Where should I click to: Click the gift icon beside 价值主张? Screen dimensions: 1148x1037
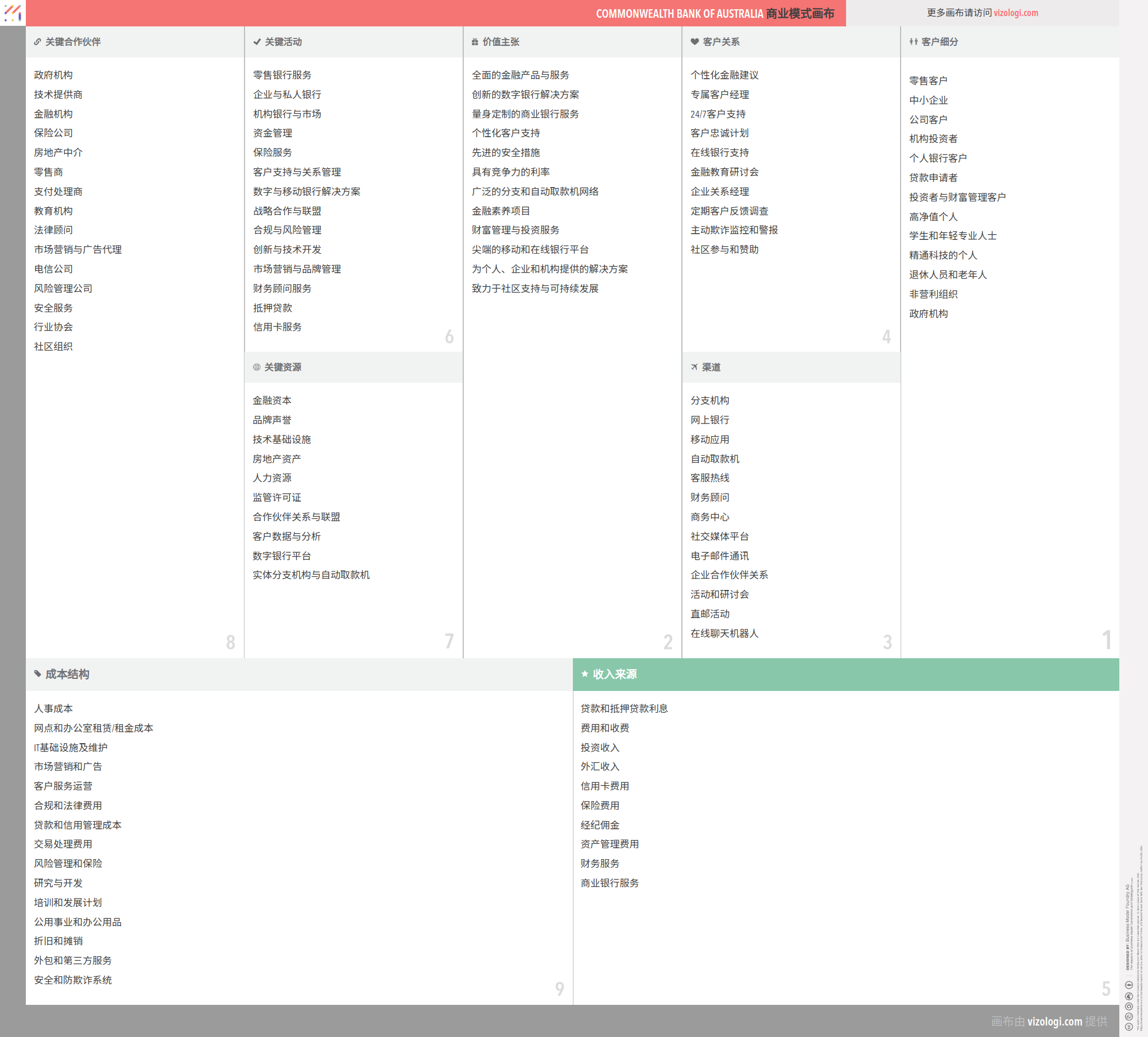475,42
